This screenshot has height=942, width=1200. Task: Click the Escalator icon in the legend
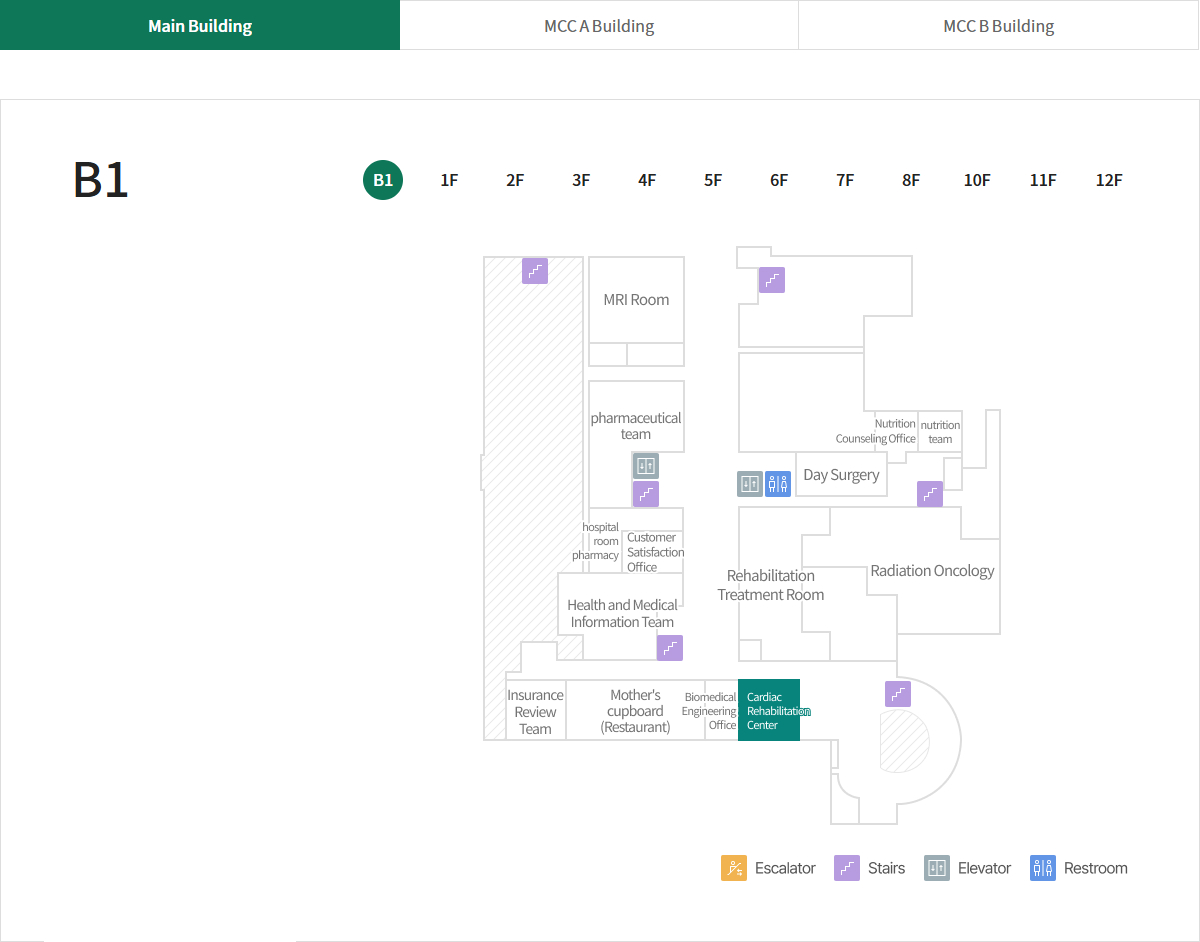point(734,868)
